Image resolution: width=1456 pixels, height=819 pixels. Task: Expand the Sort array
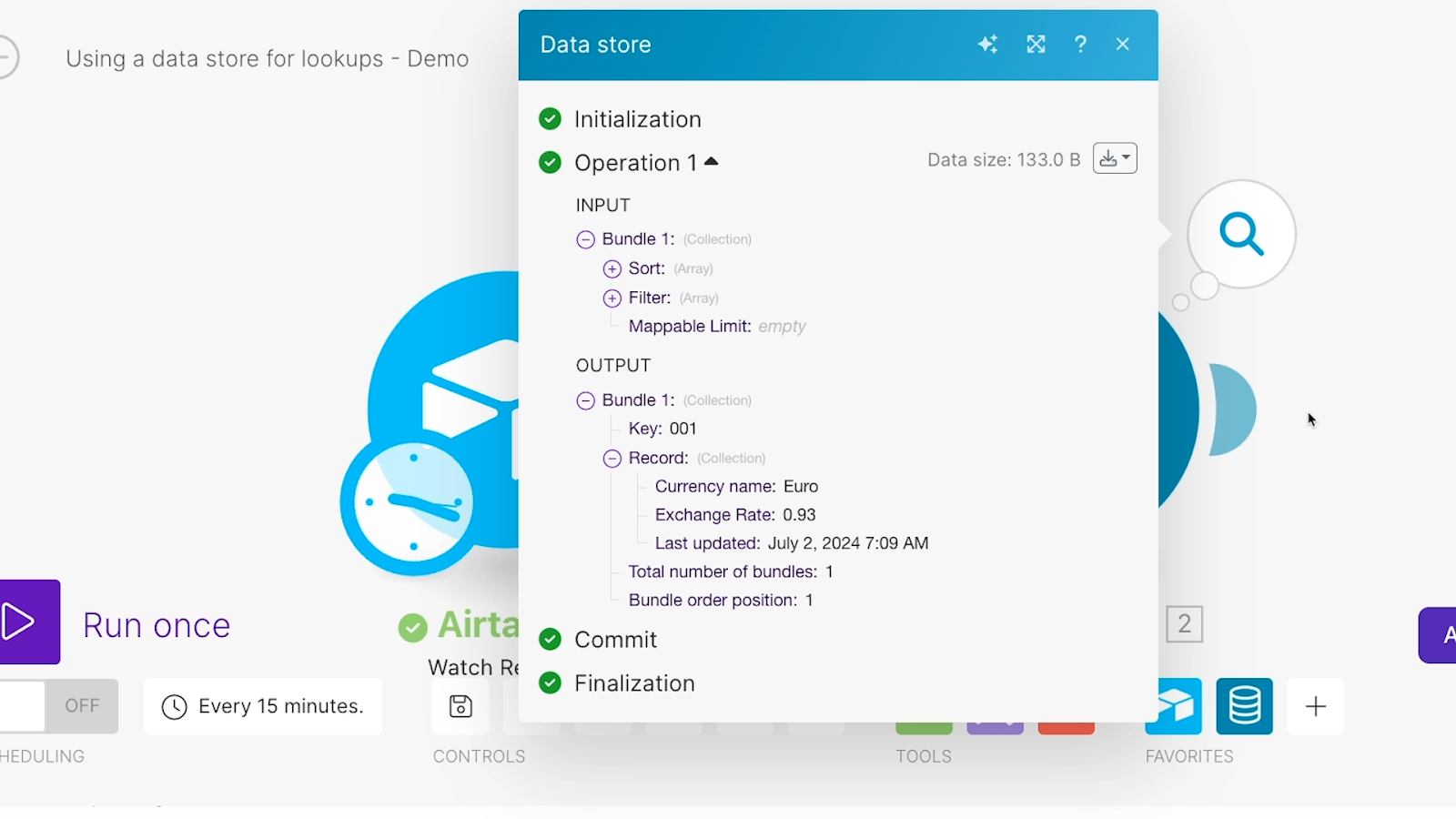point(612,269)
